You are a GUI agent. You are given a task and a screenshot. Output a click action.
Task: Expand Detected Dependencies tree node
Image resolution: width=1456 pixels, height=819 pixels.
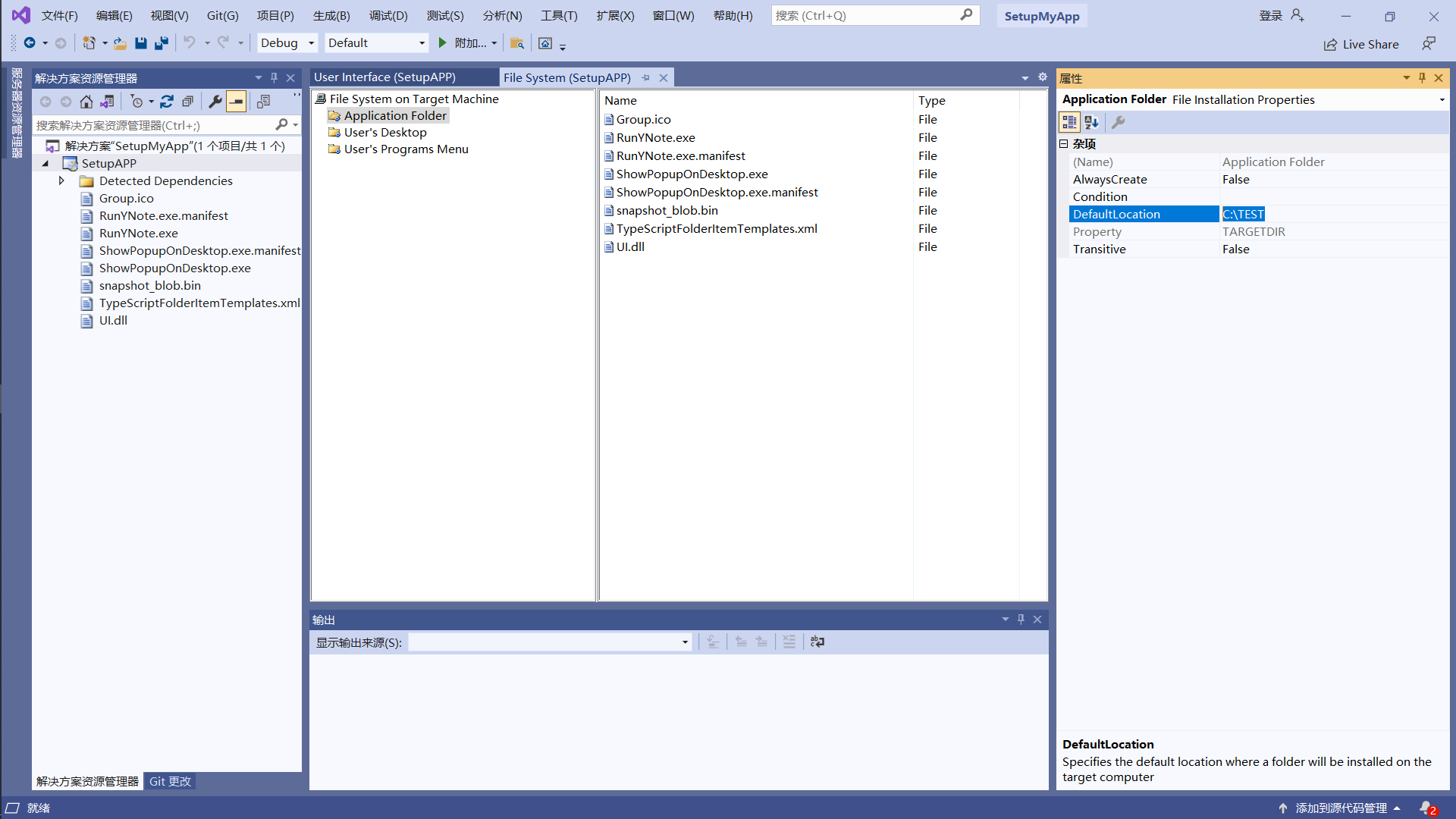click(61, 180)
